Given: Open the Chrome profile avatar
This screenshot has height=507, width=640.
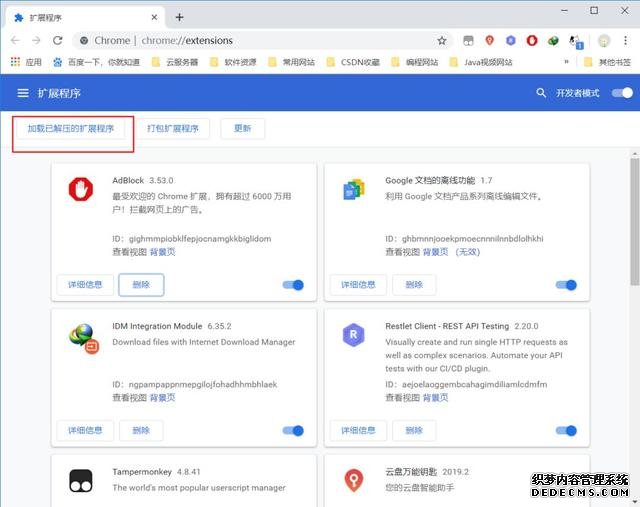Looking at the screenshot, I should pyautogui.click(x=604, y=40).
